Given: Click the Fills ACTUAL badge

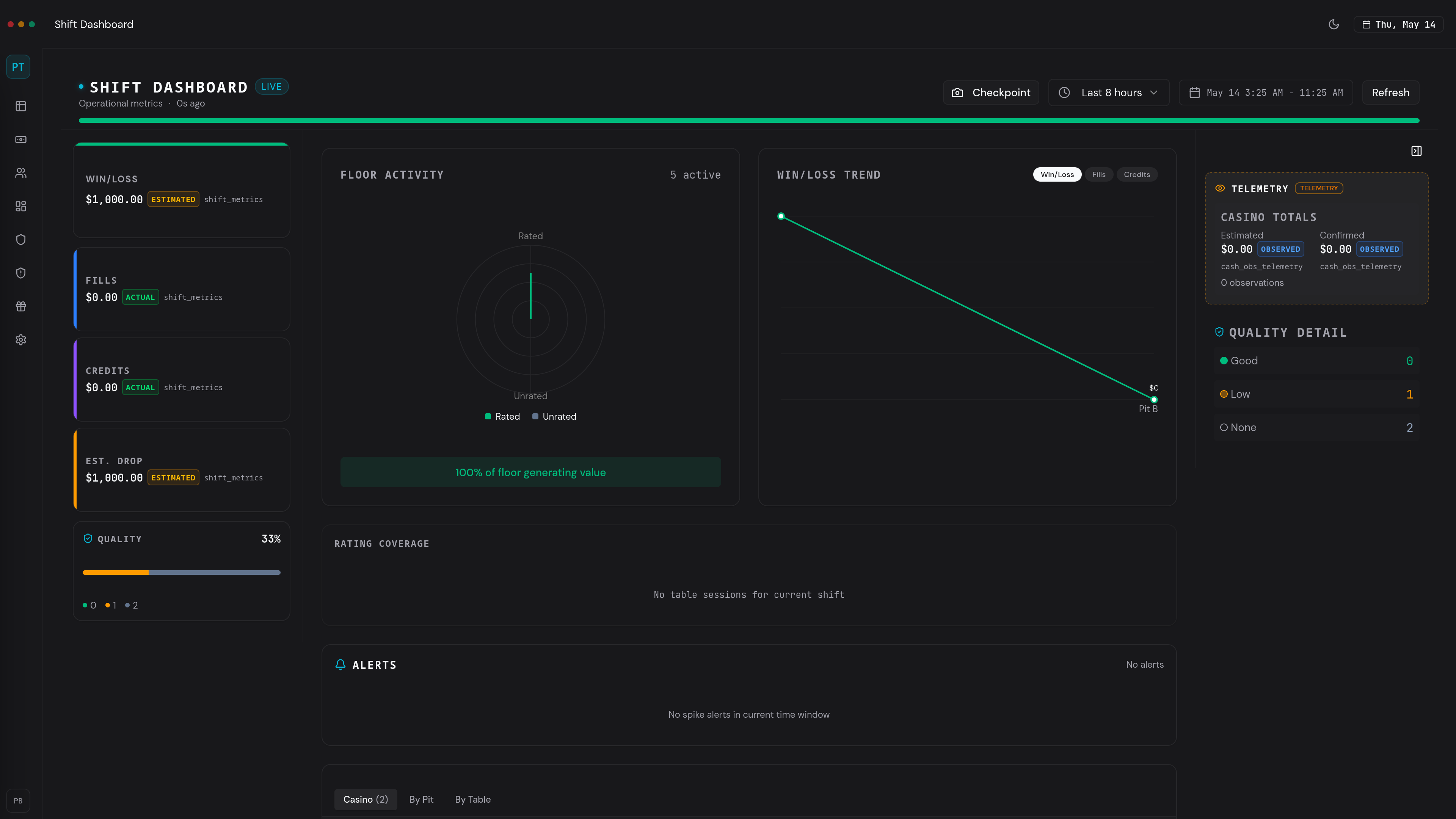Looking at the screenshot, I should pyautogui.click(x=140, y=297).
